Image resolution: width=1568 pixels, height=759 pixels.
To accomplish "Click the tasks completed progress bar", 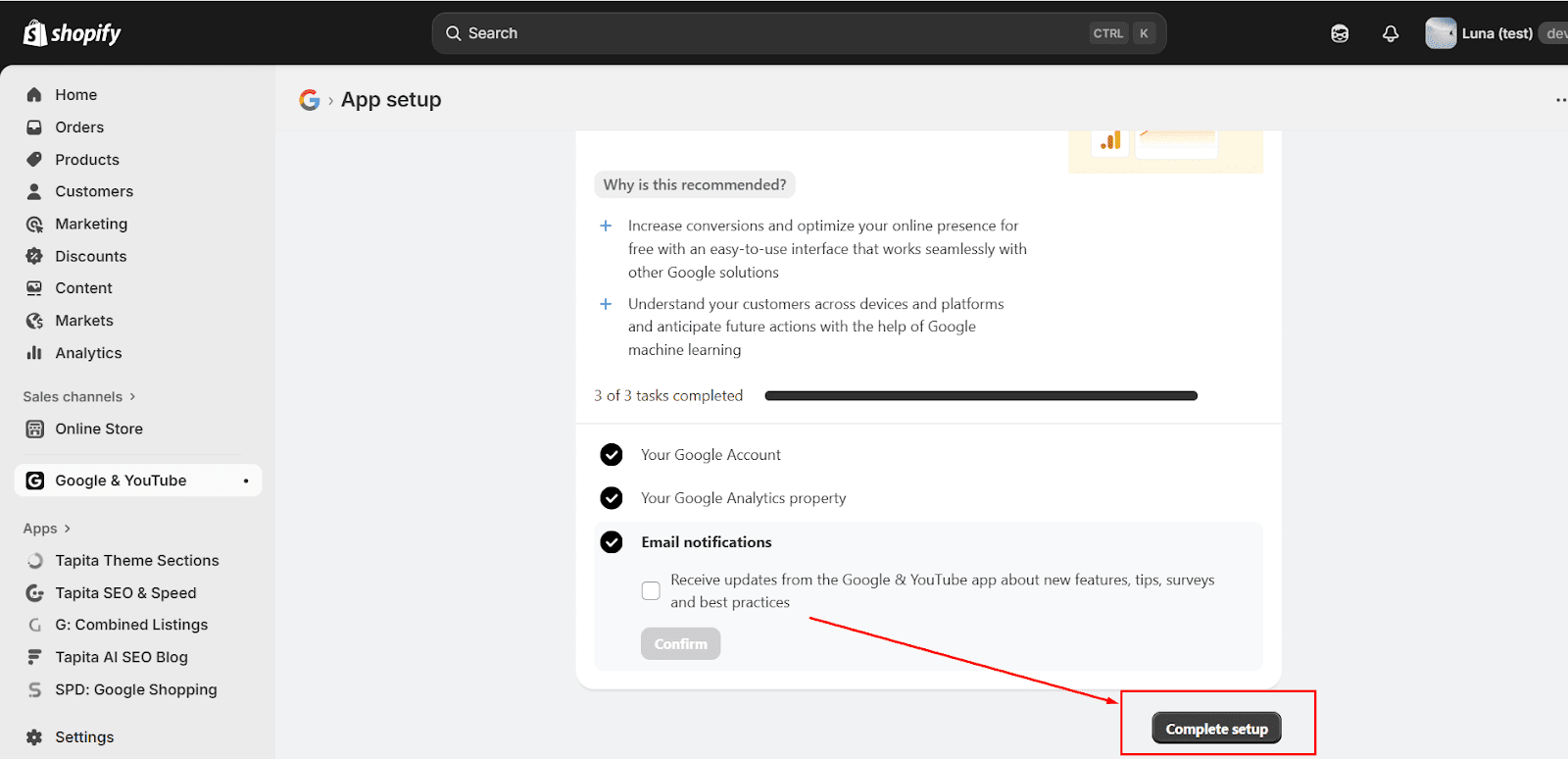I will [x=981, y=396].
